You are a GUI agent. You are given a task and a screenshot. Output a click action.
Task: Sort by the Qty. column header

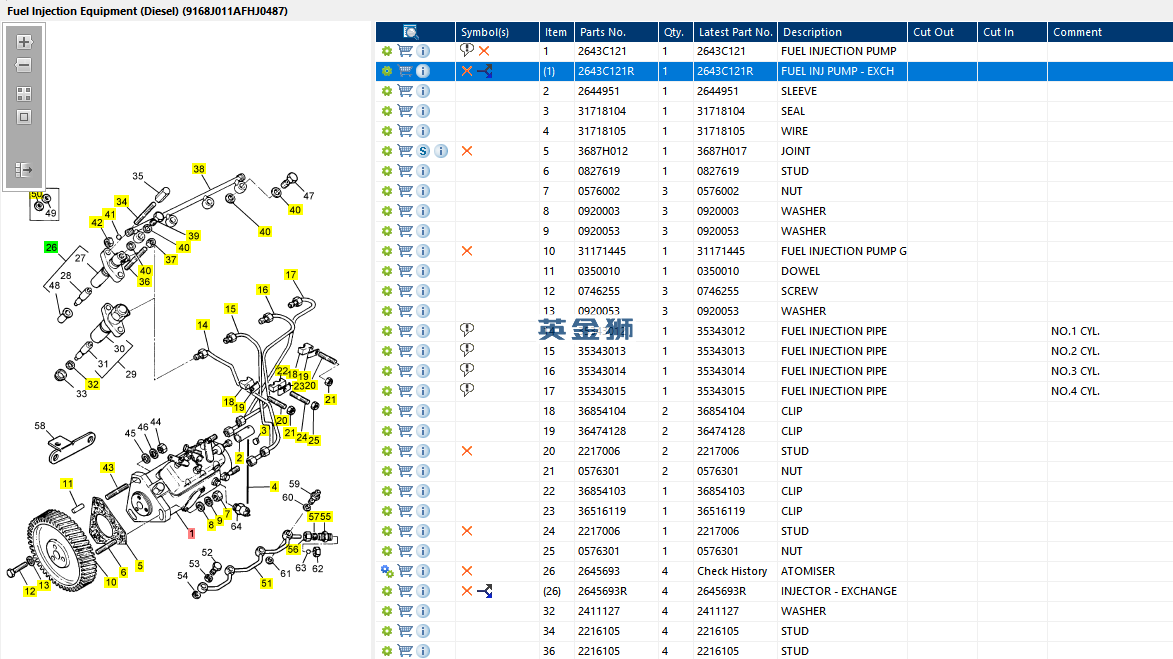tap(676, 32)
